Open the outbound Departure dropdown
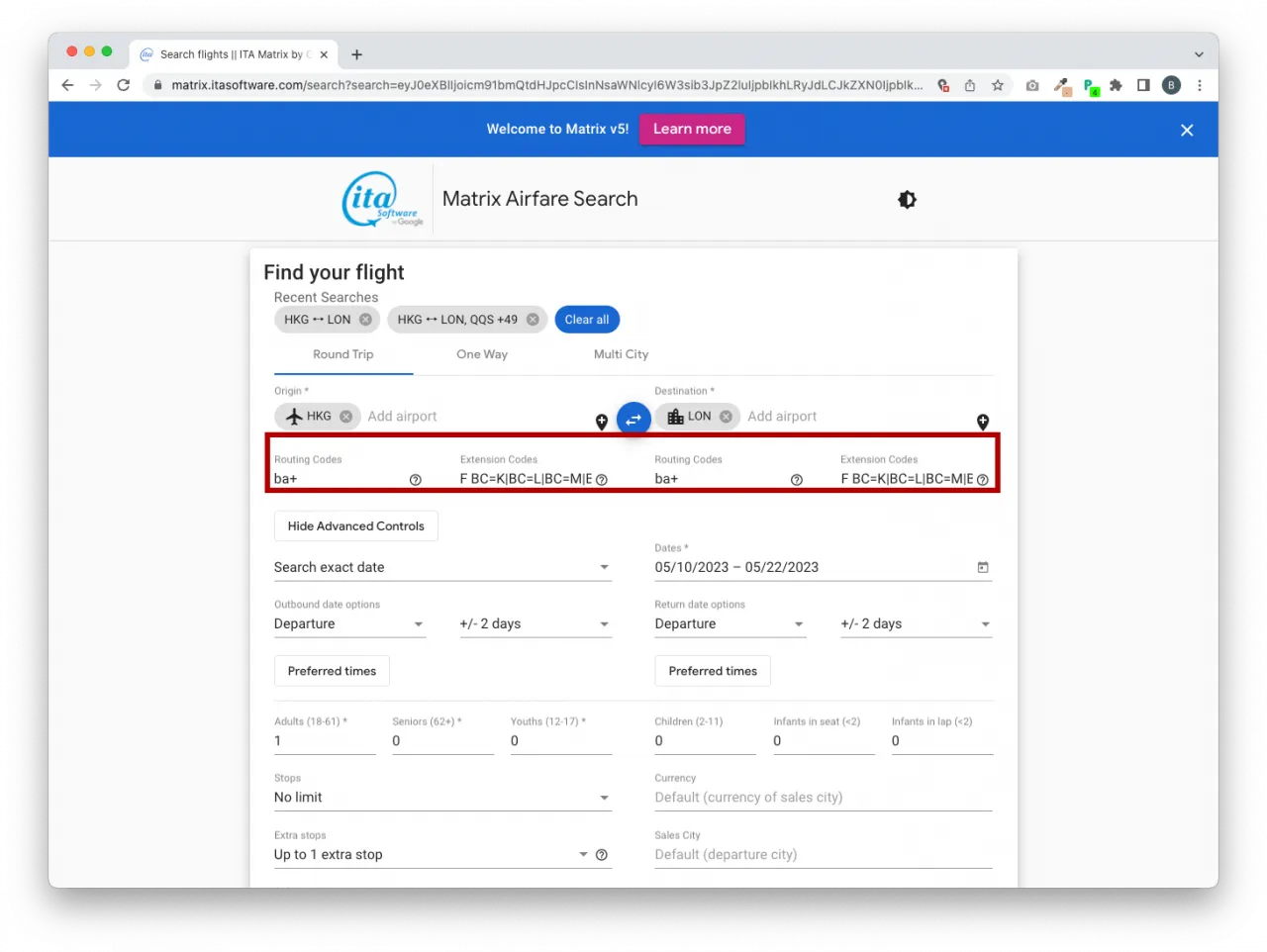Screen dimensions: 1267x952 pyautogui.click(x=350, y=624)
